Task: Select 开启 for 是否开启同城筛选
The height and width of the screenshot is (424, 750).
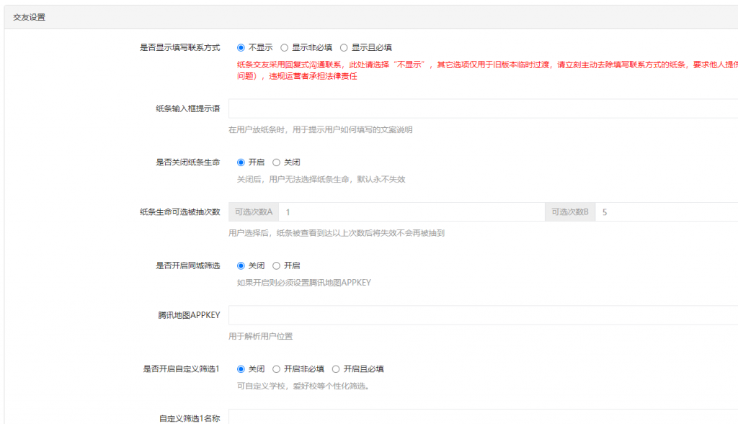Action: tap(276, 266)
